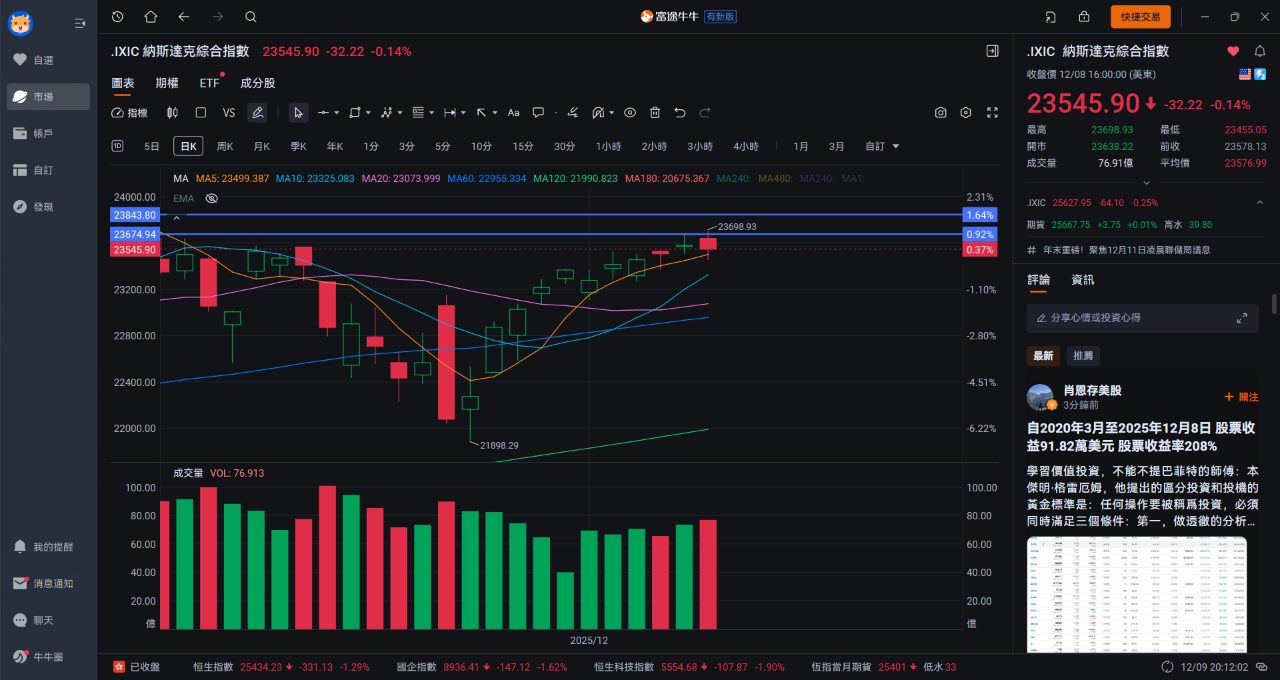Add a comment bubble annotation
Image resolution: width=1280 pixels, height=680 pixels.
pos(538,113)
